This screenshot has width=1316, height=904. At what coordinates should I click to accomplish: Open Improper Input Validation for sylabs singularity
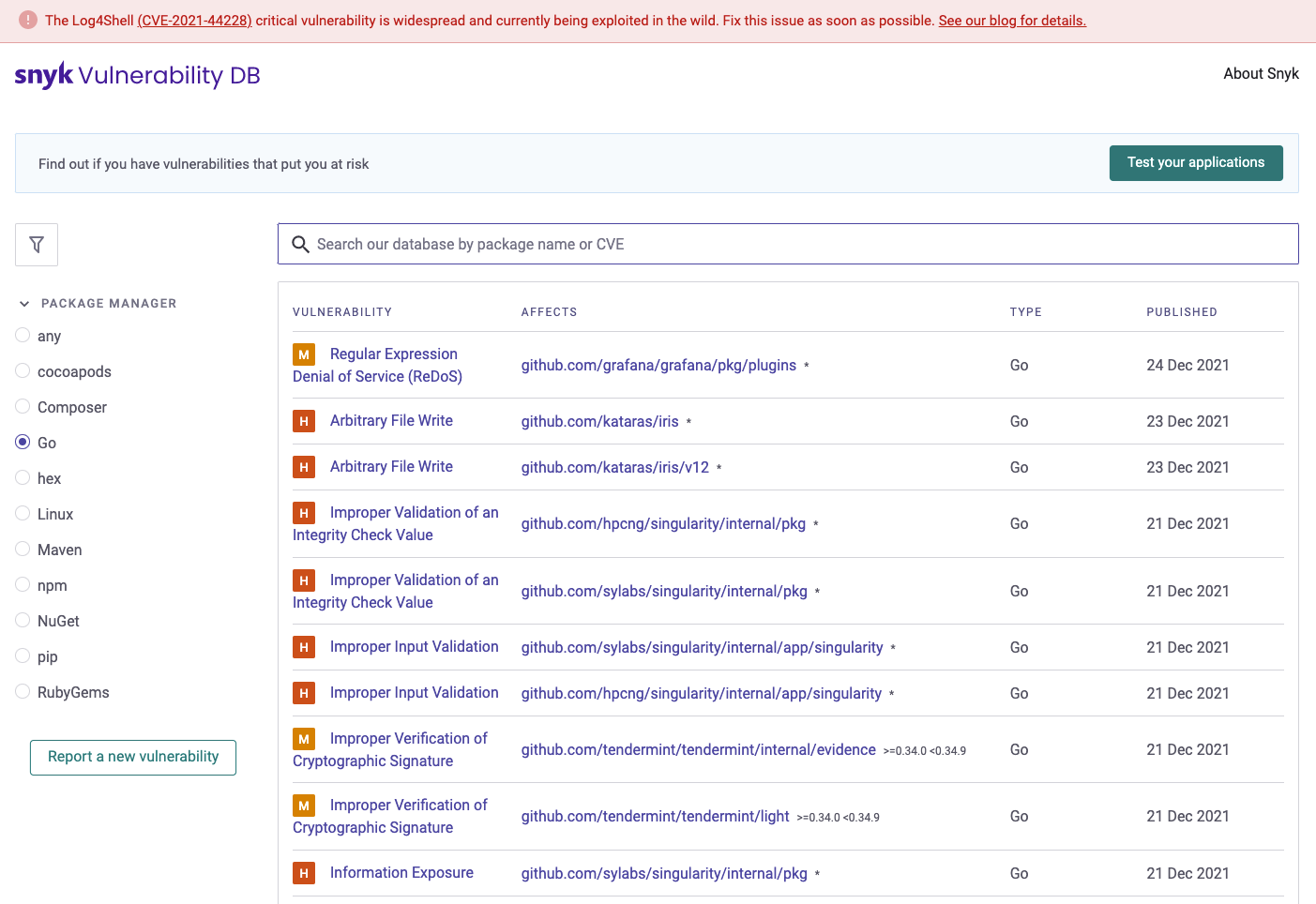click(x=415, y=647)
